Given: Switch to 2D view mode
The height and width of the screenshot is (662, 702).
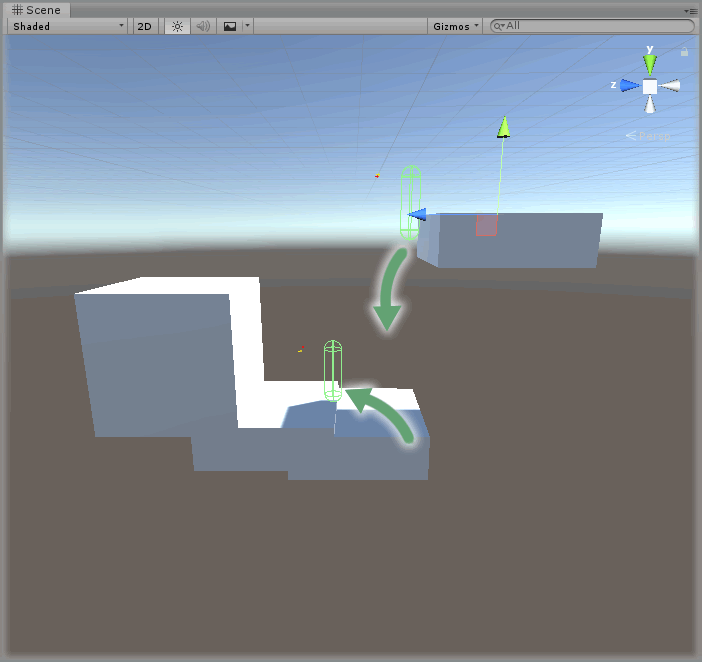Looking at the screenshot, I should (x=144, y=26).
